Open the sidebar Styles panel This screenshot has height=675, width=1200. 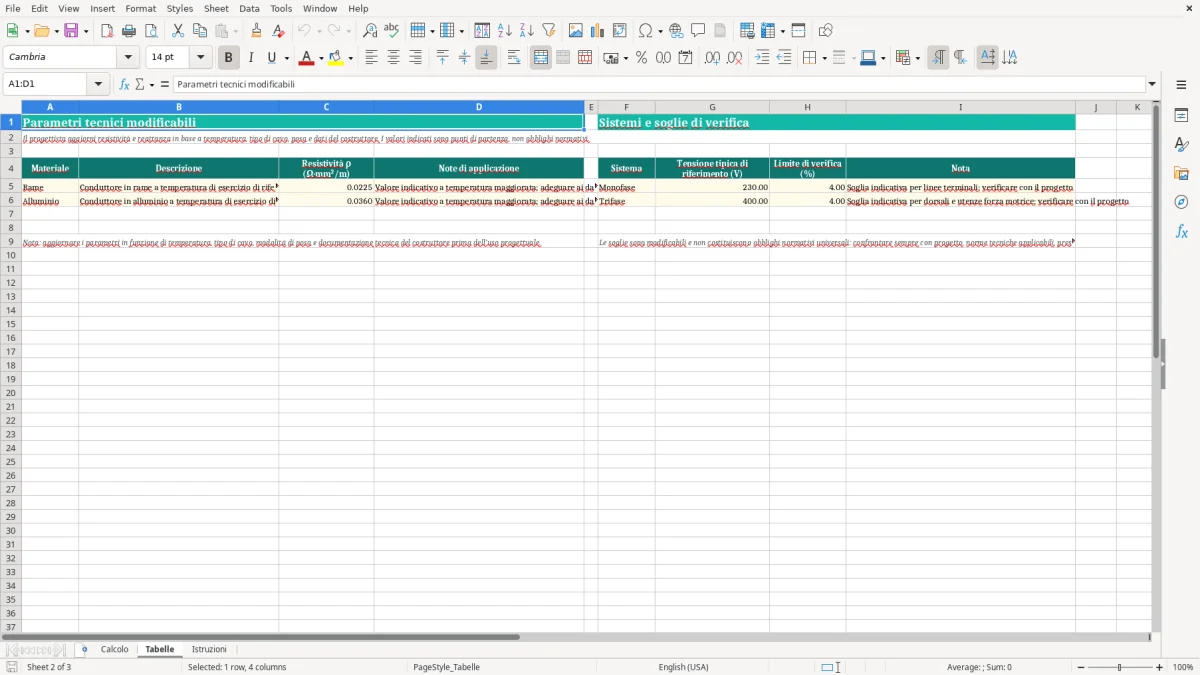[1181, 144]
